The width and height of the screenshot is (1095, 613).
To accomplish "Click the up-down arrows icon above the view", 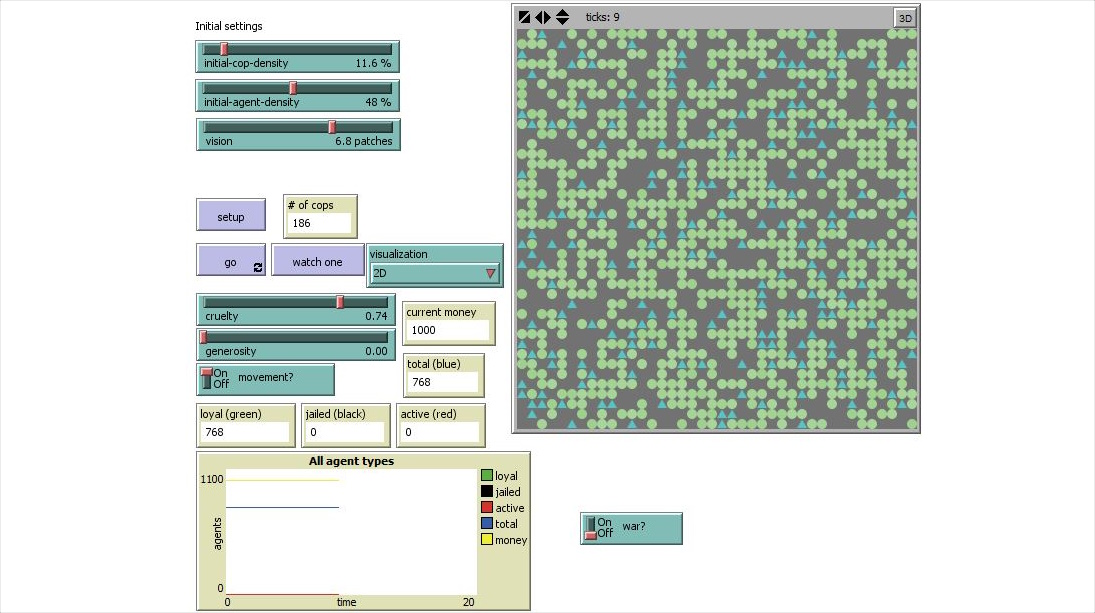I will pos(562,17).
